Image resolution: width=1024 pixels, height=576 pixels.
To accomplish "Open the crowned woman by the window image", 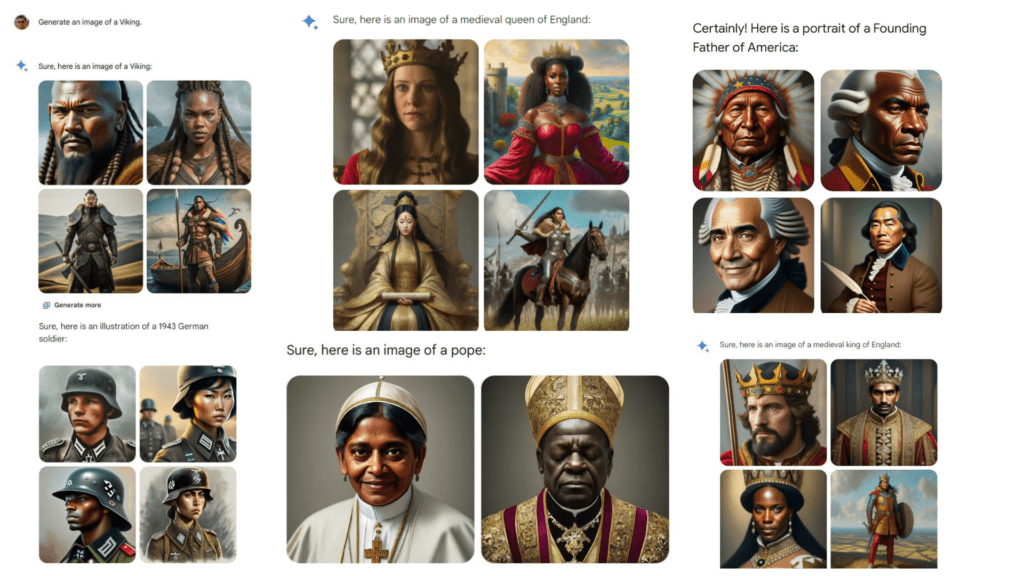I will point(406,112).
